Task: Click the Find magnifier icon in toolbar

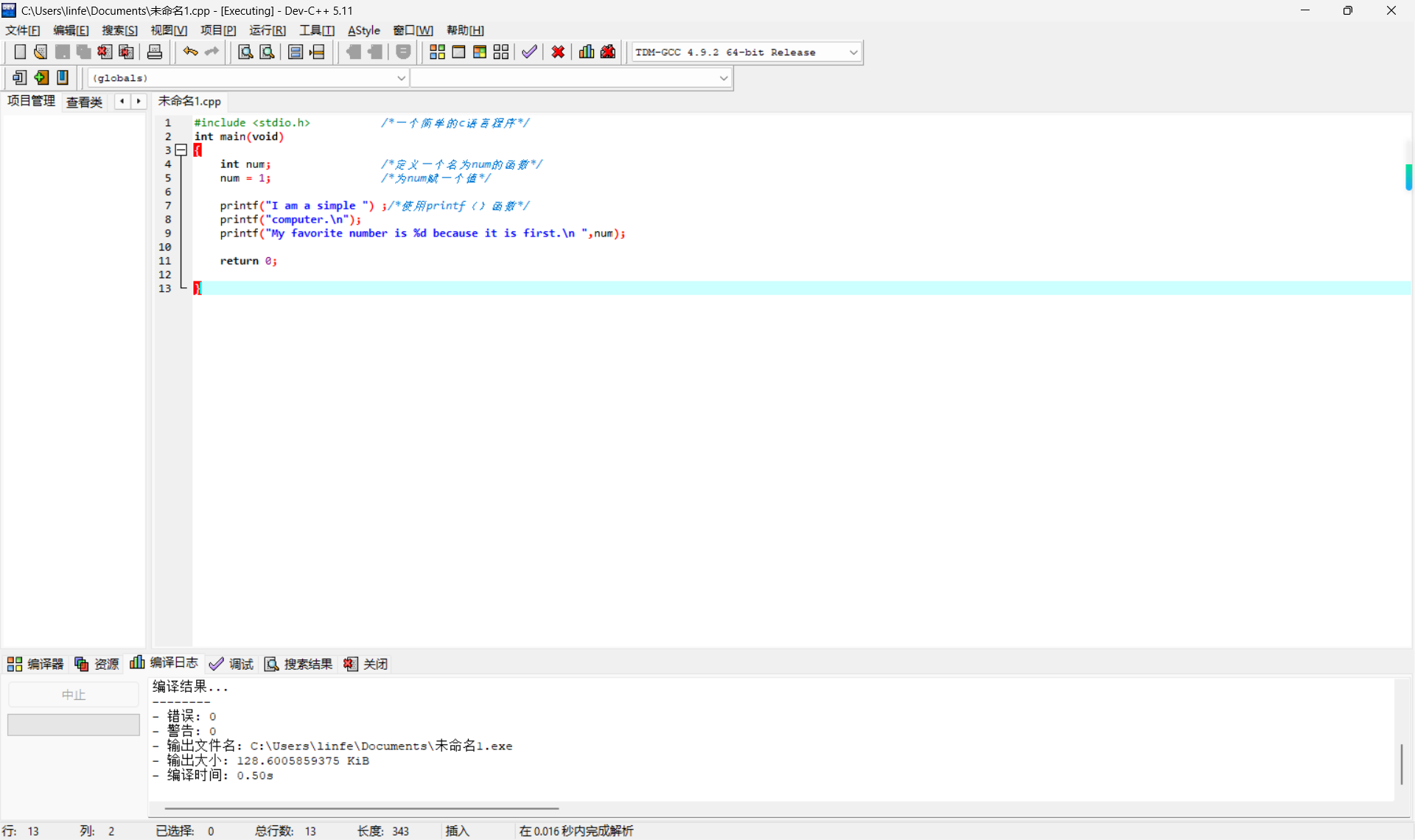Action: (x=245, y=52)
